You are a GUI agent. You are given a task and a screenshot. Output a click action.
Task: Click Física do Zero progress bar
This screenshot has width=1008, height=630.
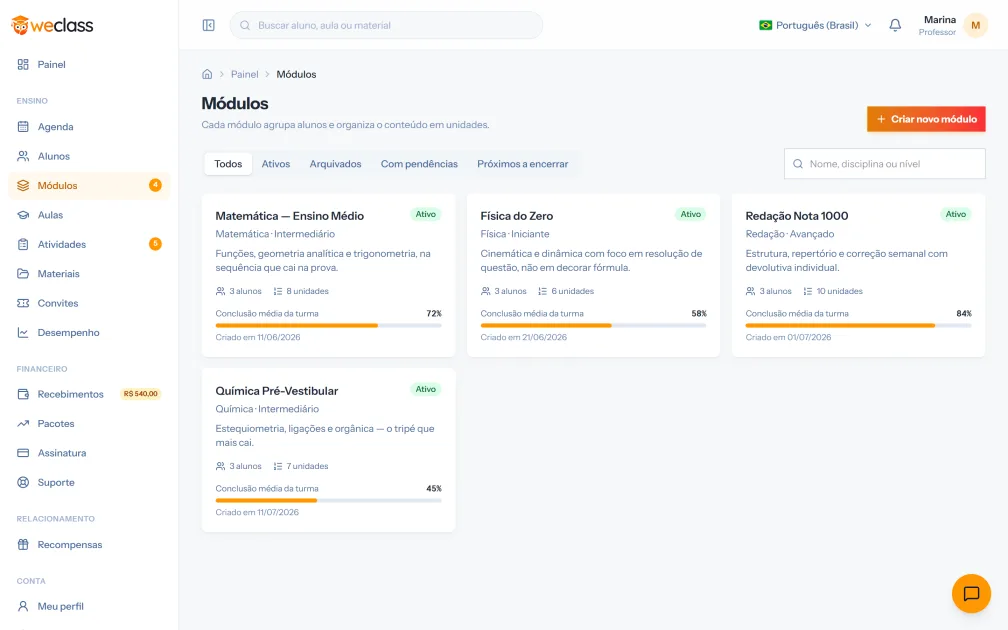pyautogui.click(x=593, y=325)
